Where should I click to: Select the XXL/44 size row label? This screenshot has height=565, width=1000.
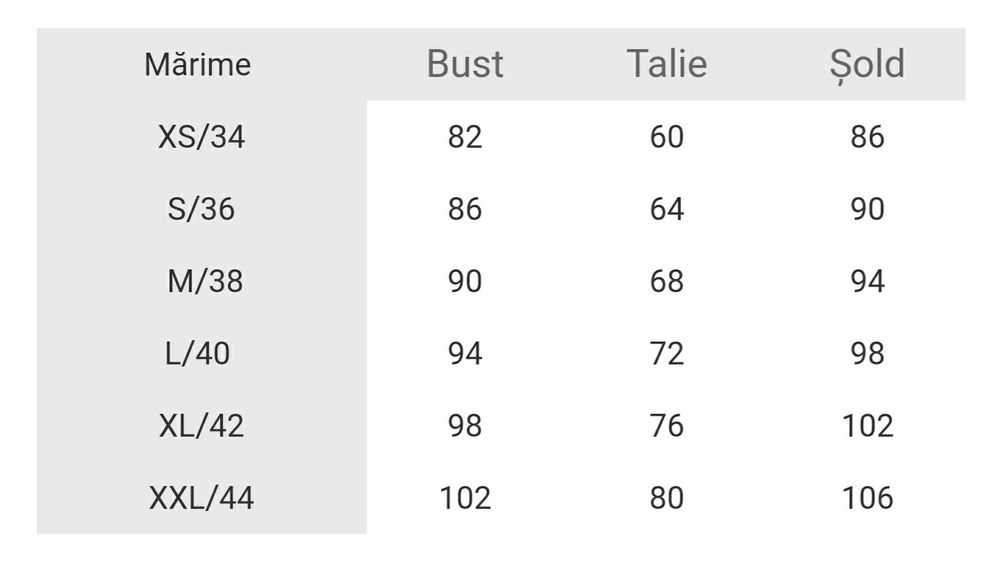[x=201, y=498]
